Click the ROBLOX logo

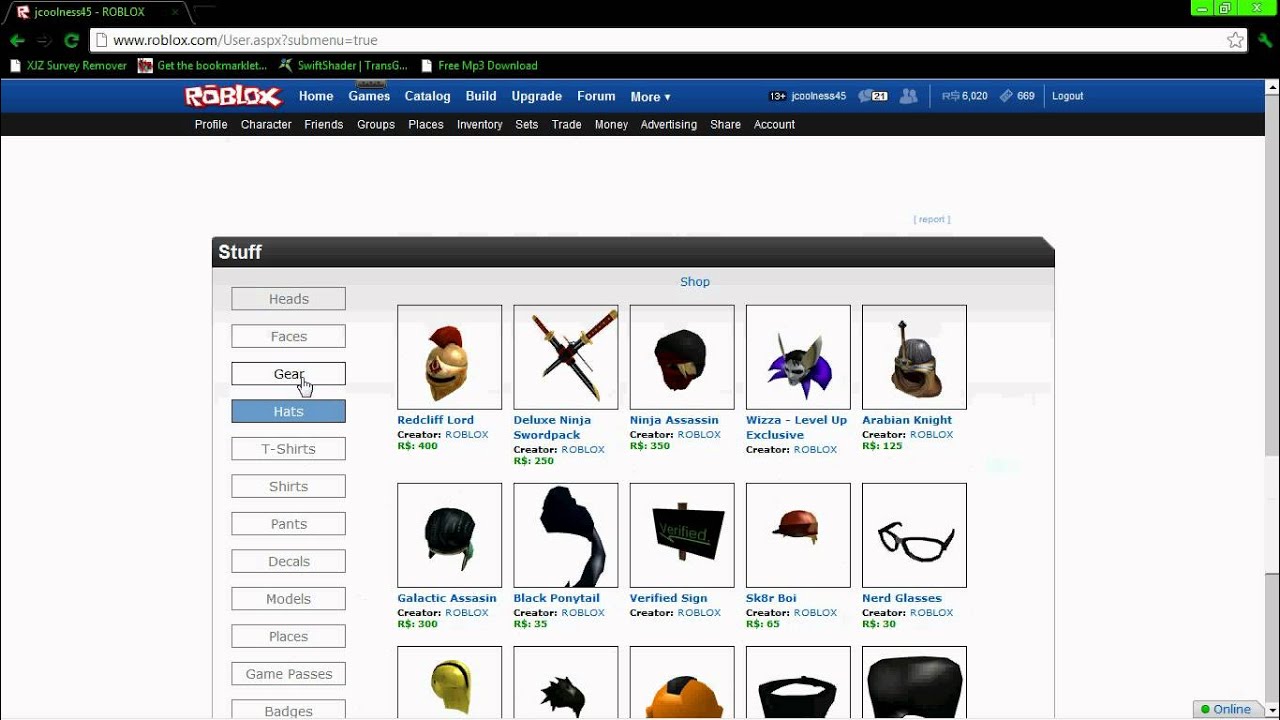click(232, 96)
